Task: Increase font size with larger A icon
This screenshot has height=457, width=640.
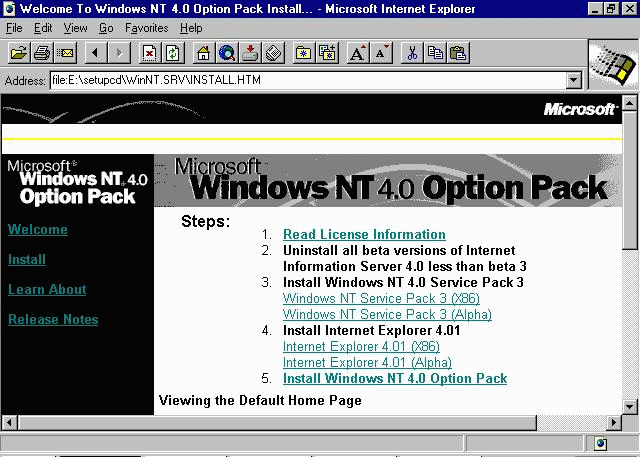Action: 357,53
